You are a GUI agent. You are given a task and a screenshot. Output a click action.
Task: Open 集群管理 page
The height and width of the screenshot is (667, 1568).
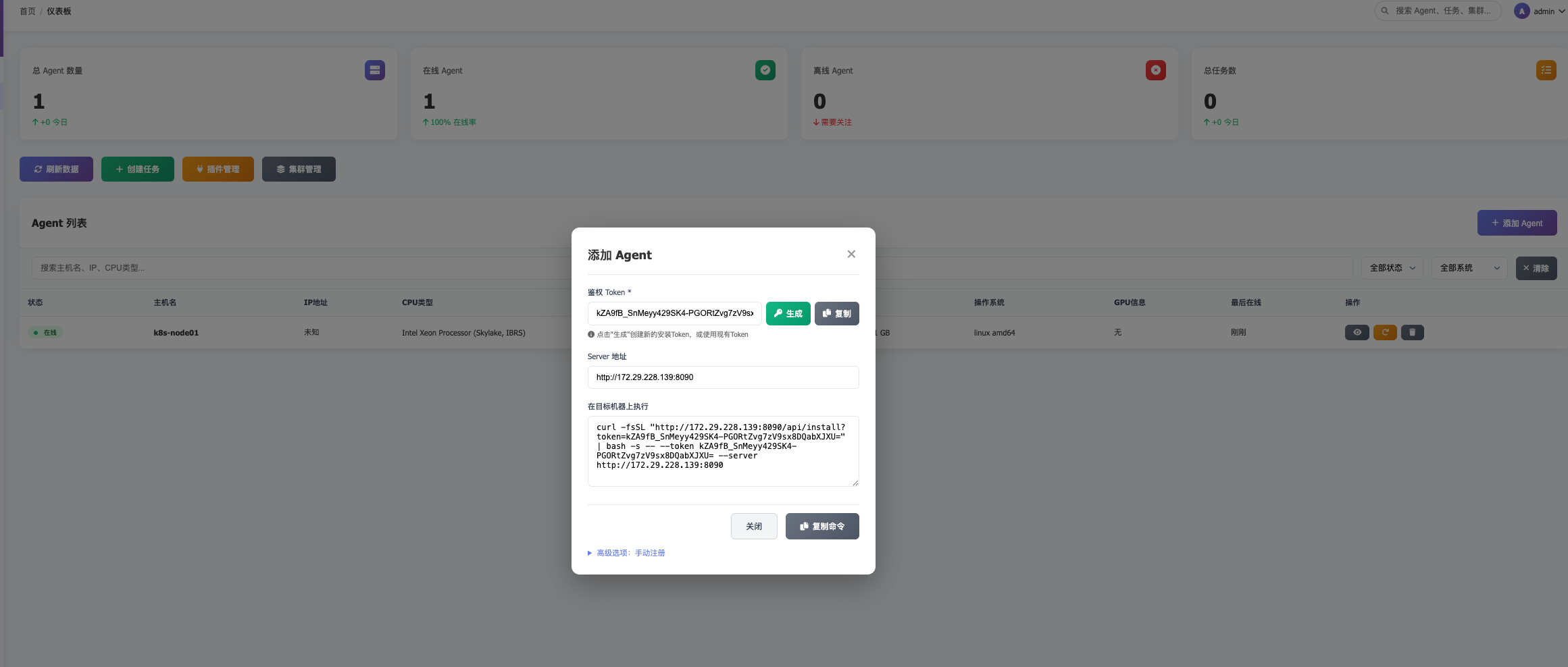299,169
